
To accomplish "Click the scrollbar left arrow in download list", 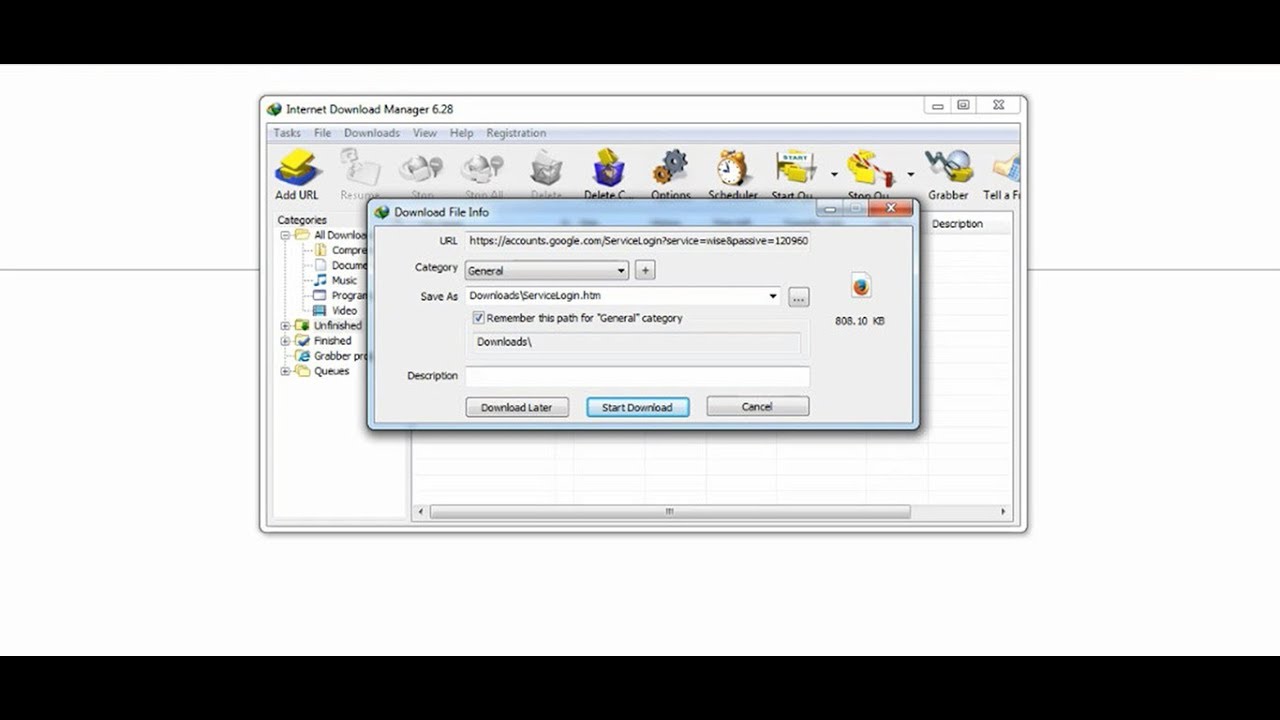I will point(421,511).
